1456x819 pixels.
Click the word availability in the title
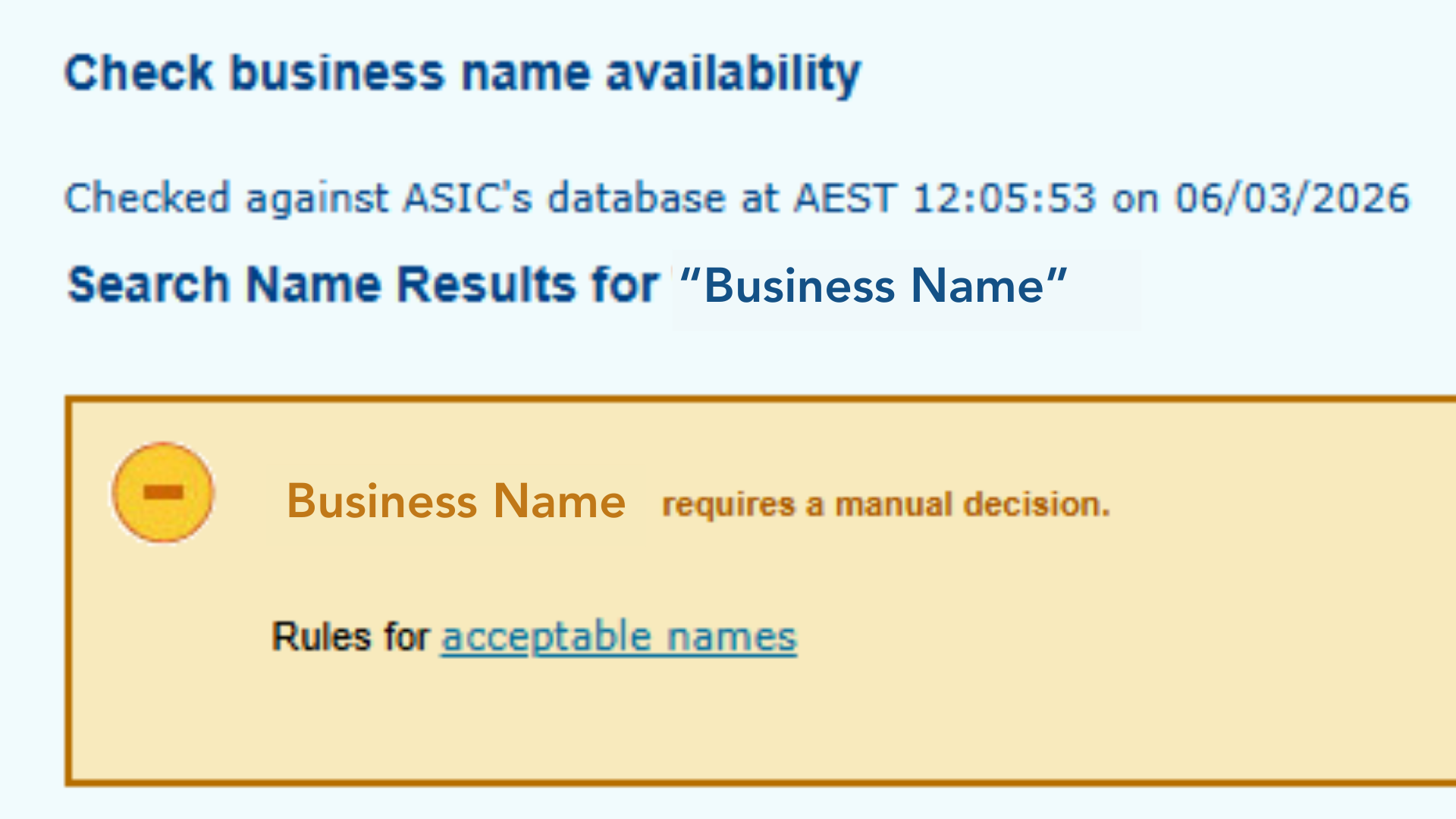tap(733, 74)
